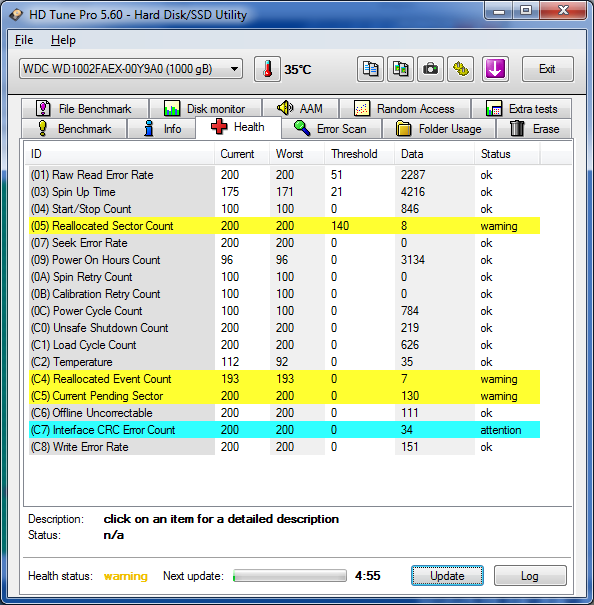Select the Interface CRC Error Count row
Screen dimensions: 594x605
pos(284,429)
